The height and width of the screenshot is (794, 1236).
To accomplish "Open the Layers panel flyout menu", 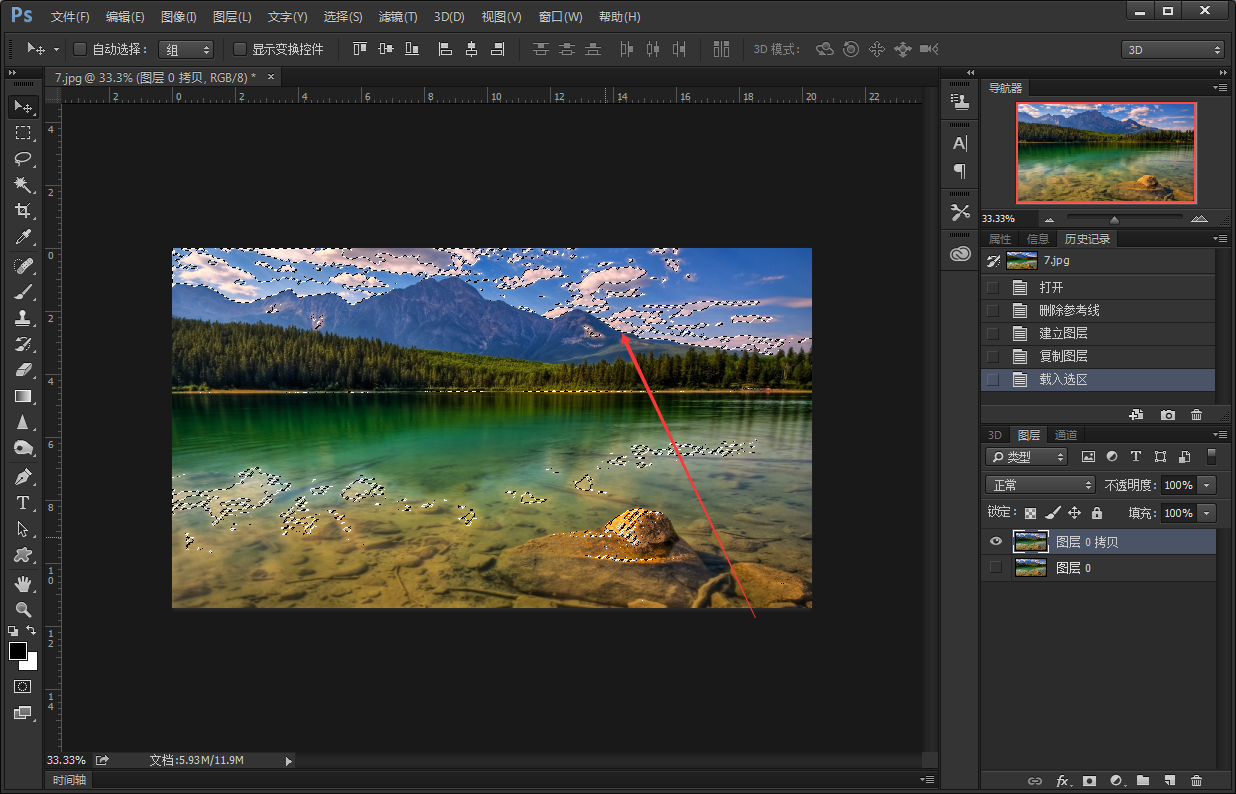I will click(x=1220, y=435).
